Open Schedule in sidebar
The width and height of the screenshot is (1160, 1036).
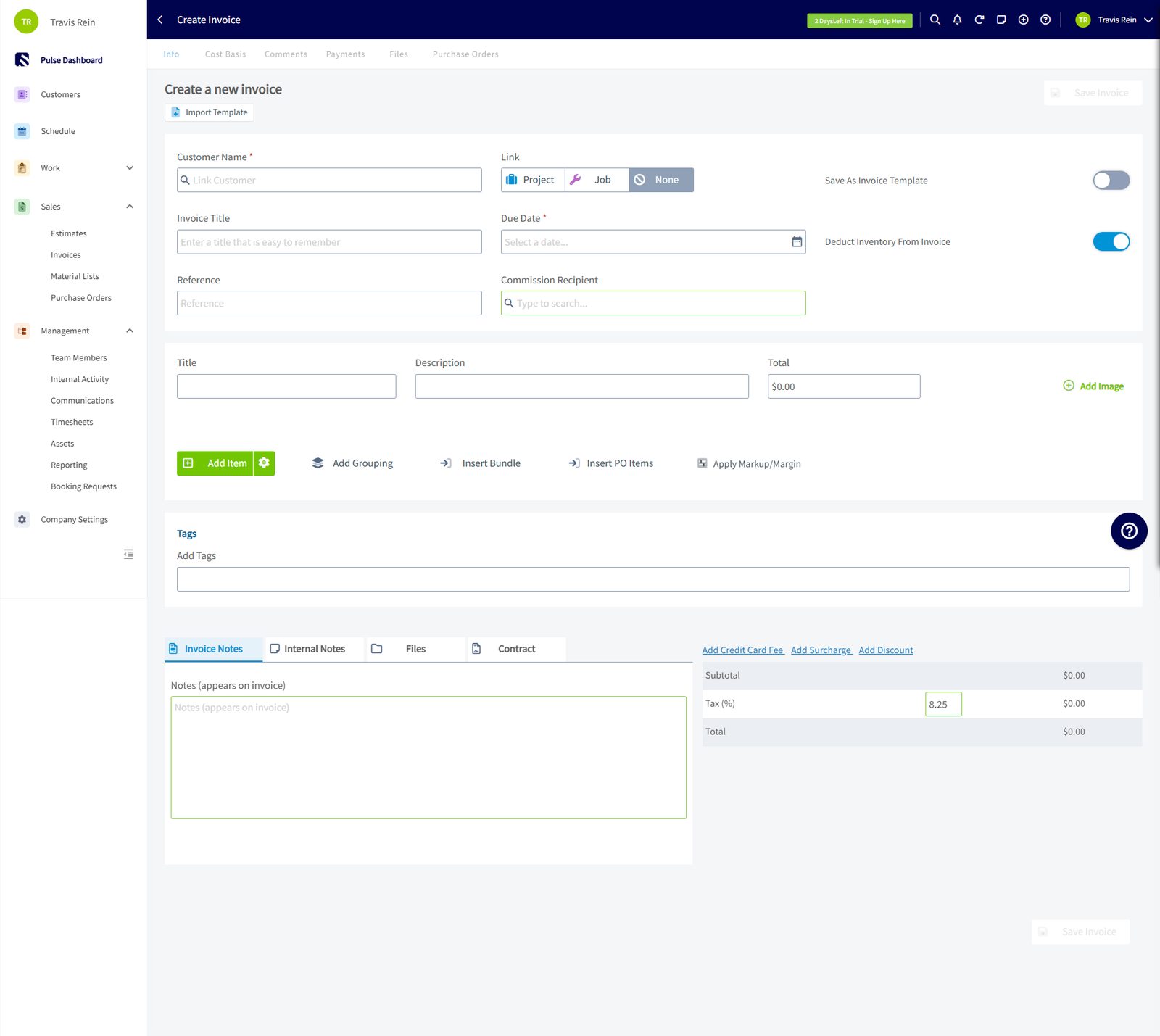58,131
